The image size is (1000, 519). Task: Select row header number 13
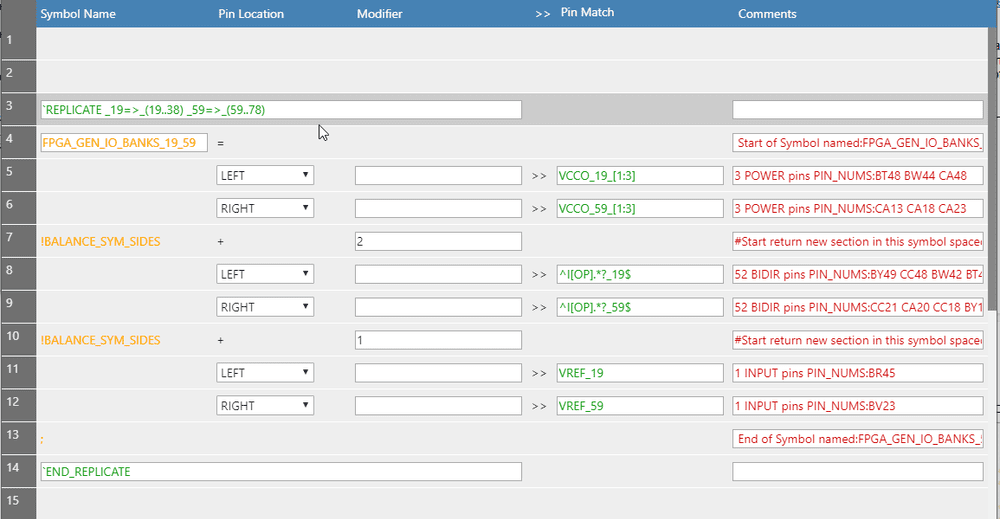[18, 439]
